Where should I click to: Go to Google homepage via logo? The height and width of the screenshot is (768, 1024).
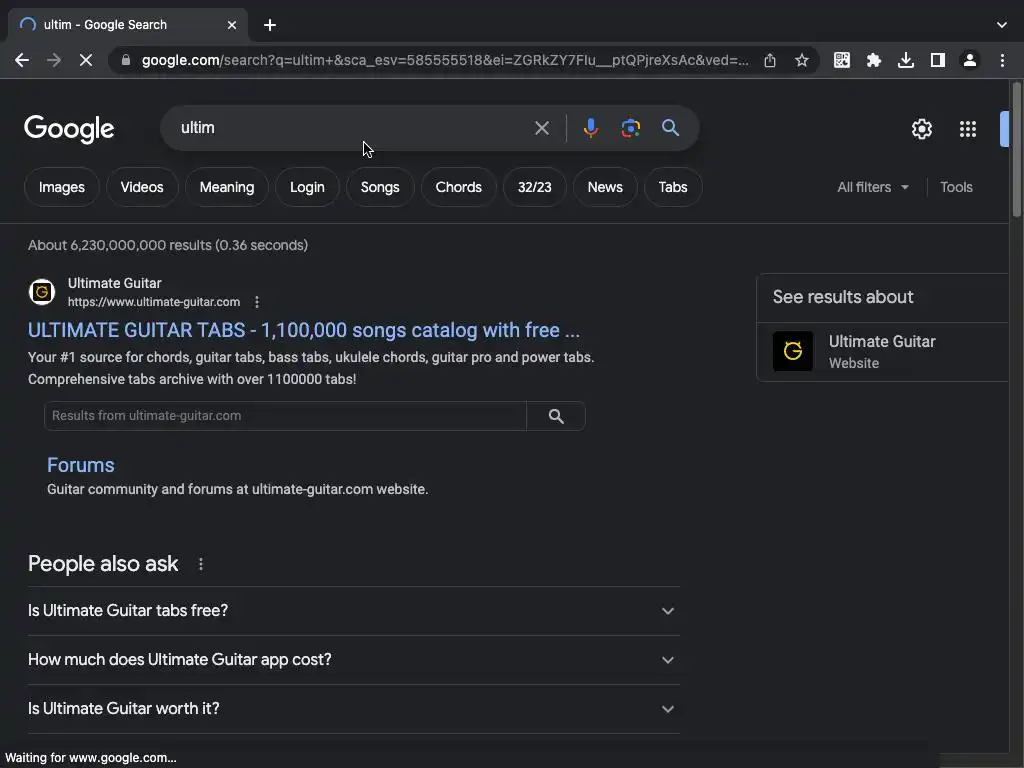(69, 129)
